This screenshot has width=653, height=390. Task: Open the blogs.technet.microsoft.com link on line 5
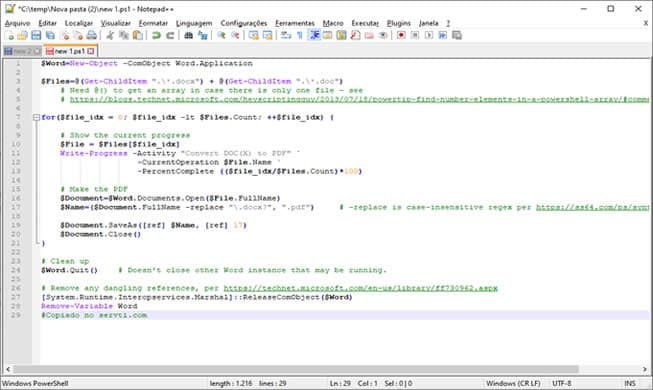point(359,99)
